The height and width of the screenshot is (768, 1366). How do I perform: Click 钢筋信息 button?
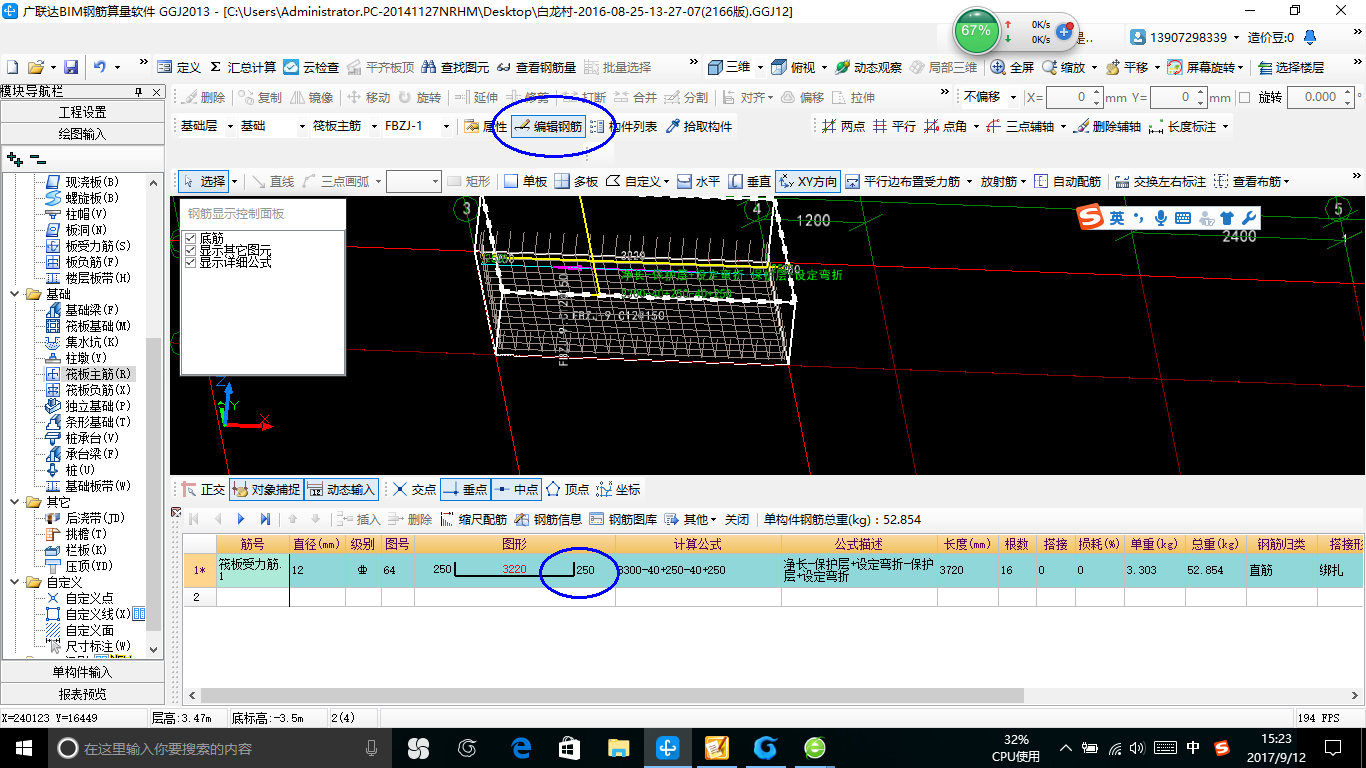coord(549,519)
